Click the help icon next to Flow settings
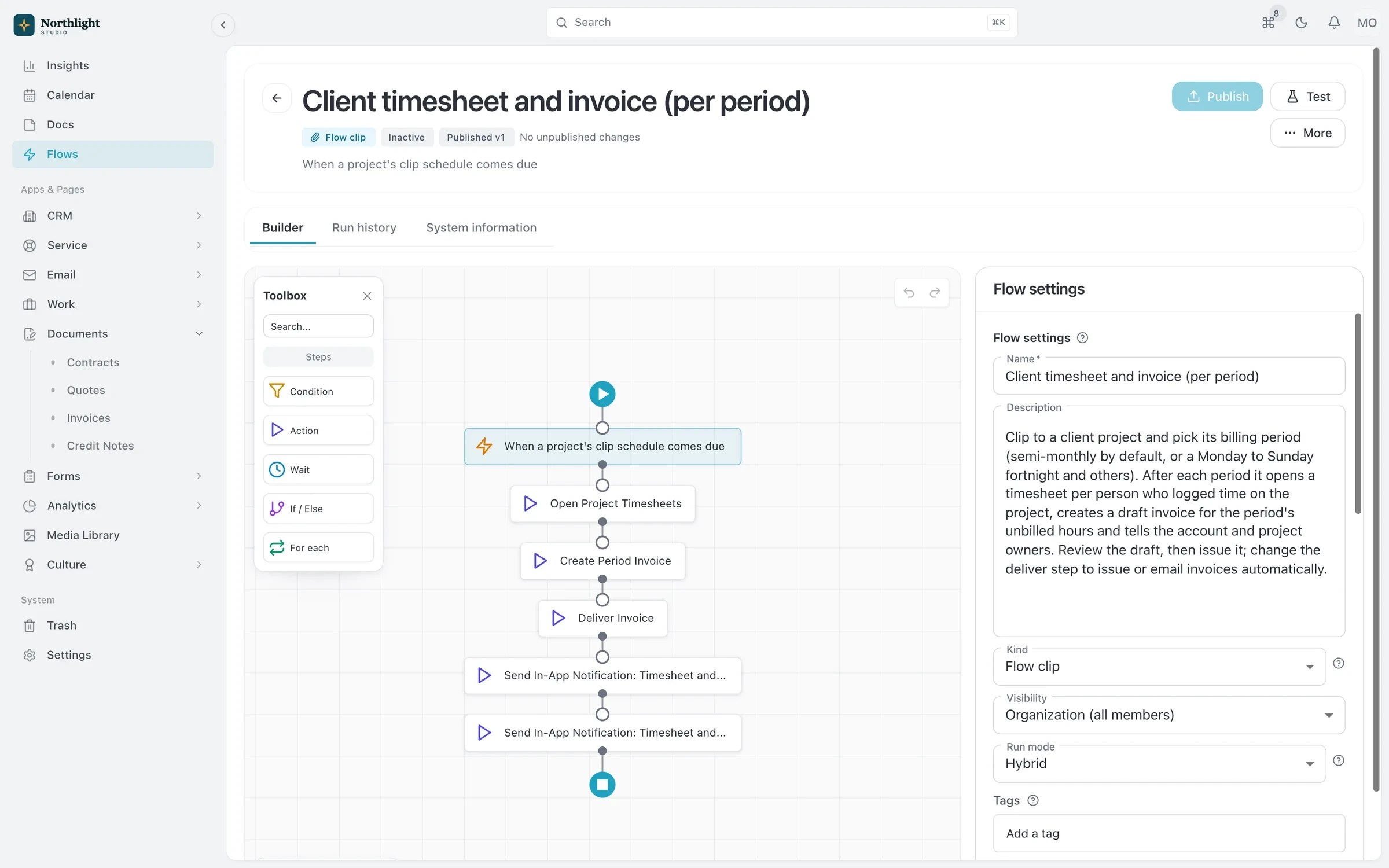Screen dimensions: 1389x868 coord(1082,338)
